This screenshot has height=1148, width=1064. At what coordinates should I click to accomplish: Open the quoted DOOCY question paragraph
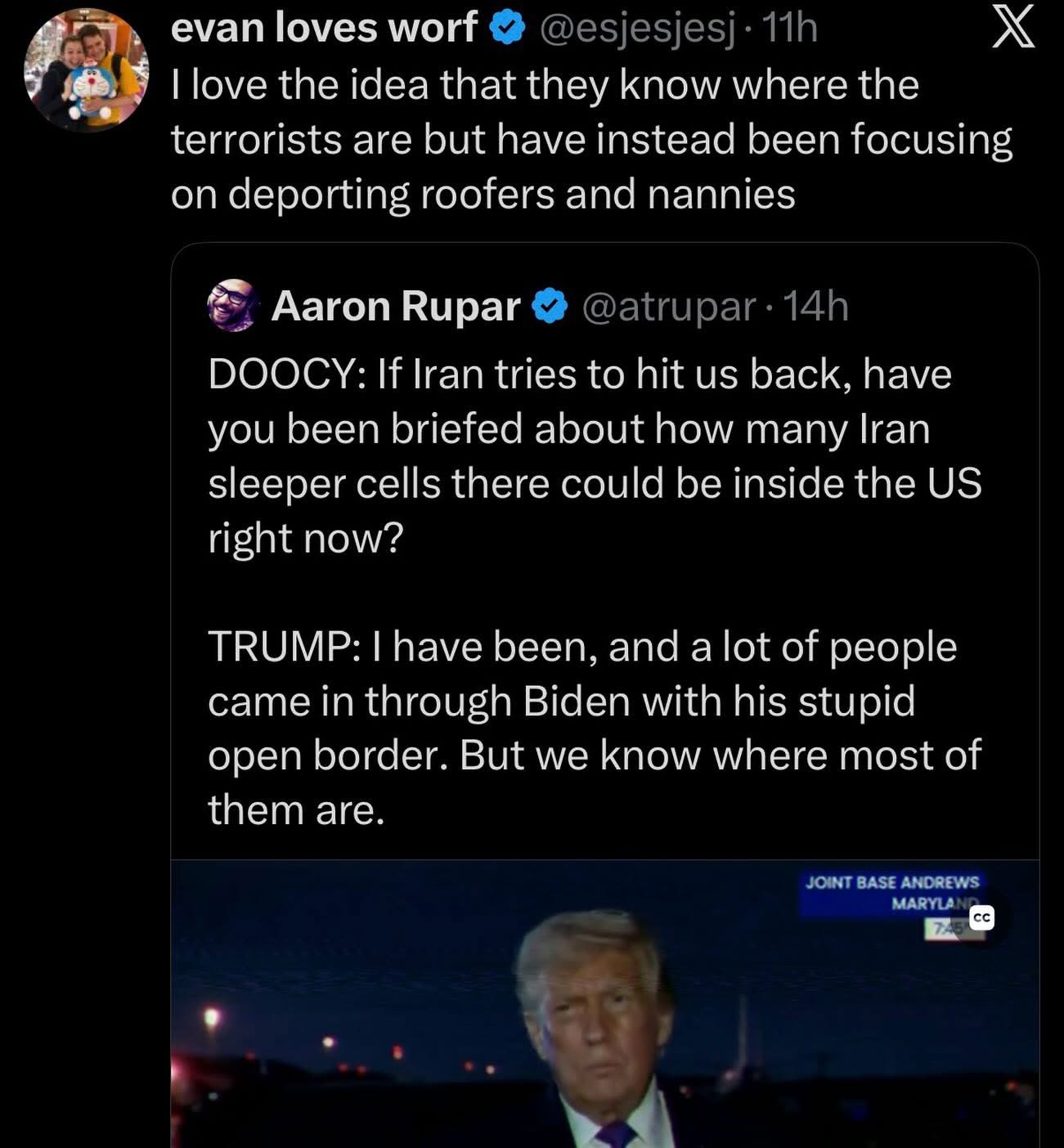click(595, 455)
